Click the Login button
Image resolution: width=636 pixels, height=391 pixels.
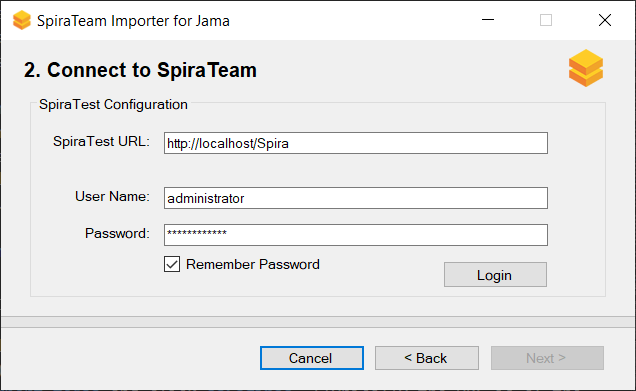coord(495,275)
